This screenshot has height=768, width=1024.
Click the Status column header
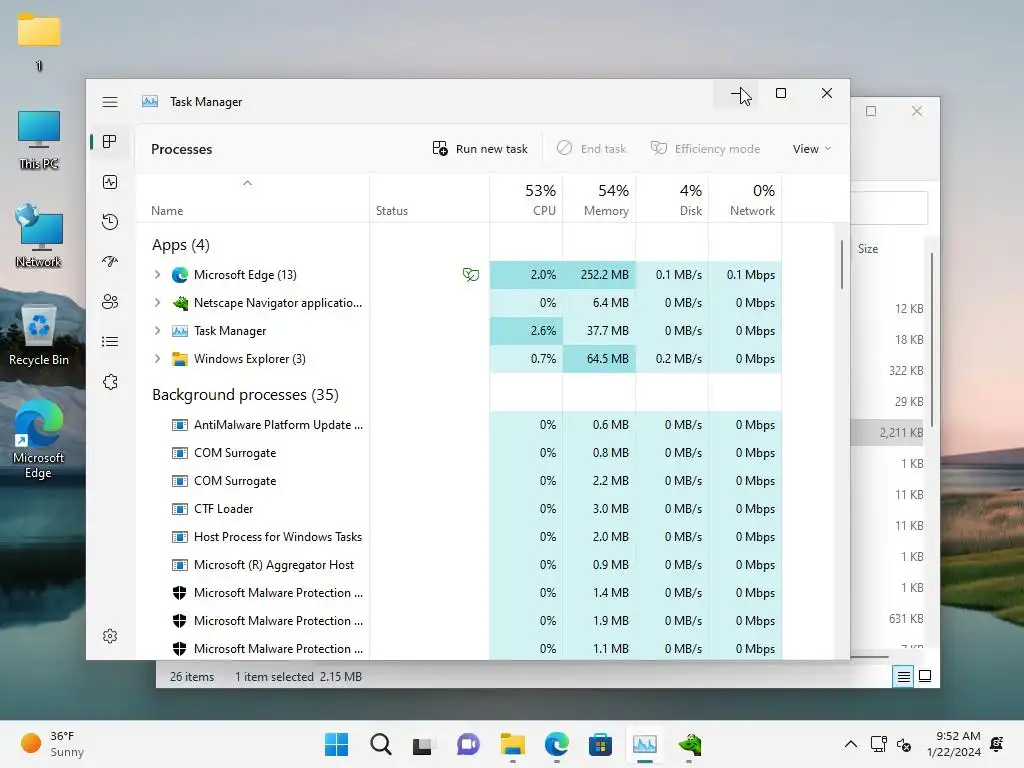coord(430,199)
